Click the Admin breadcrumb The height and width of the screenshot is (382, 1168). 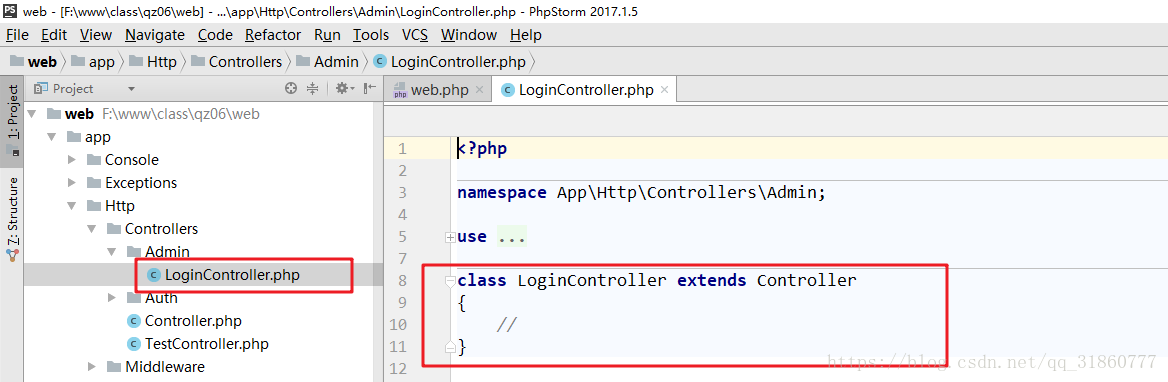pyautogui.click(x=327, y=62)
